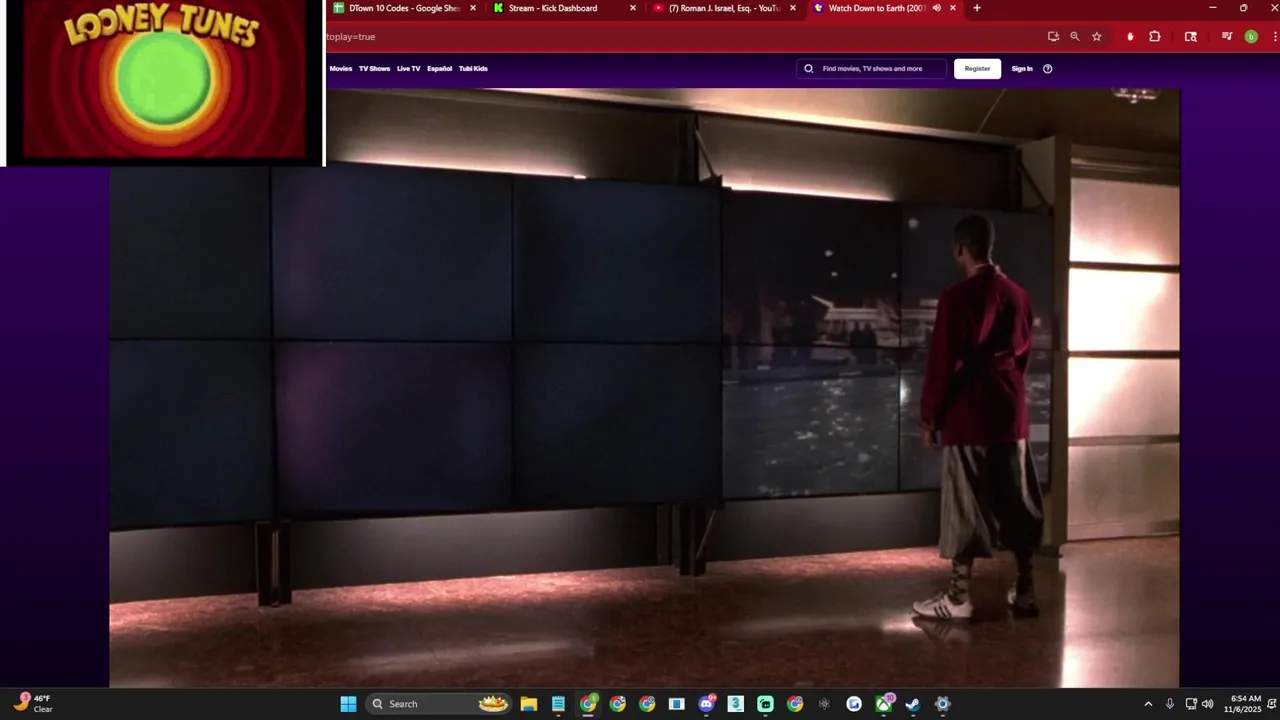Switch to Tubi Kids

473,69
